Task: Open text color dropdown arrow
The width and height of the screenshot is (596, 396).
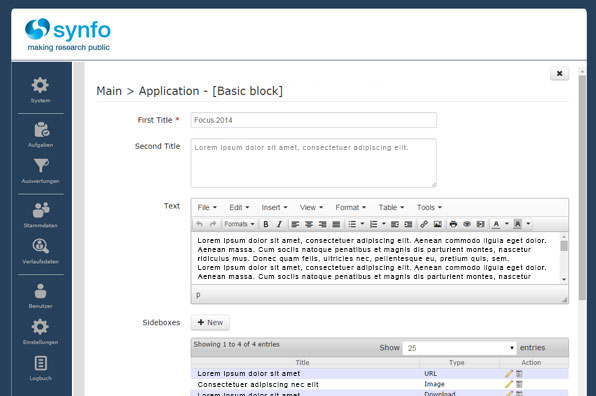Action: (x=507, y=224)
